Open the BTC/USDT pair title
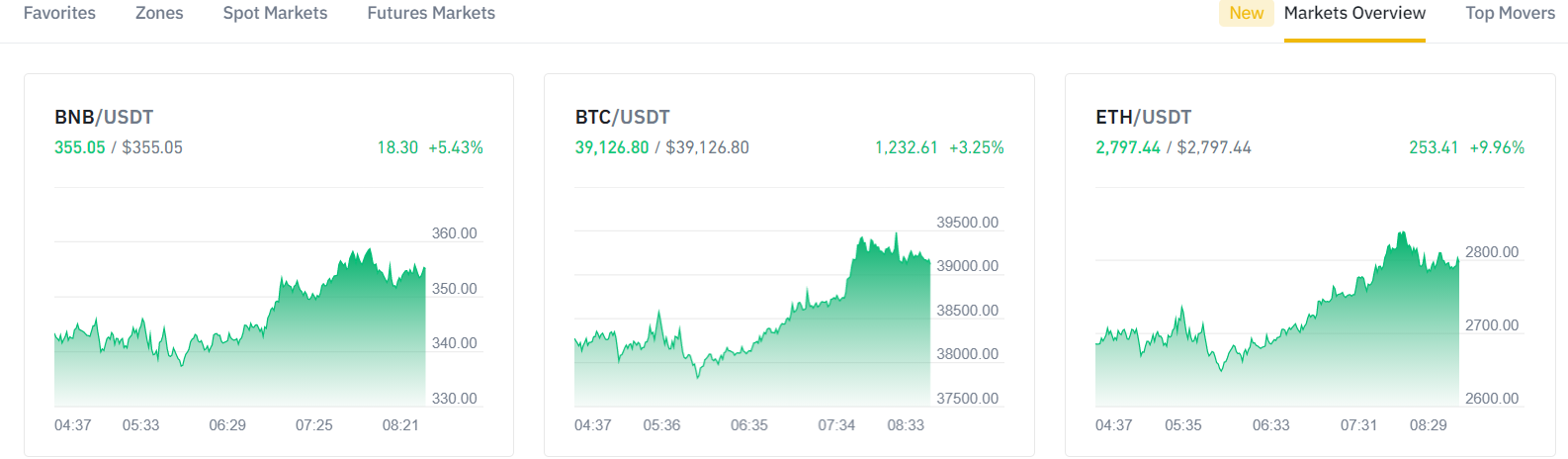This screenshot has height=459, width=1568. pos(622,117)
